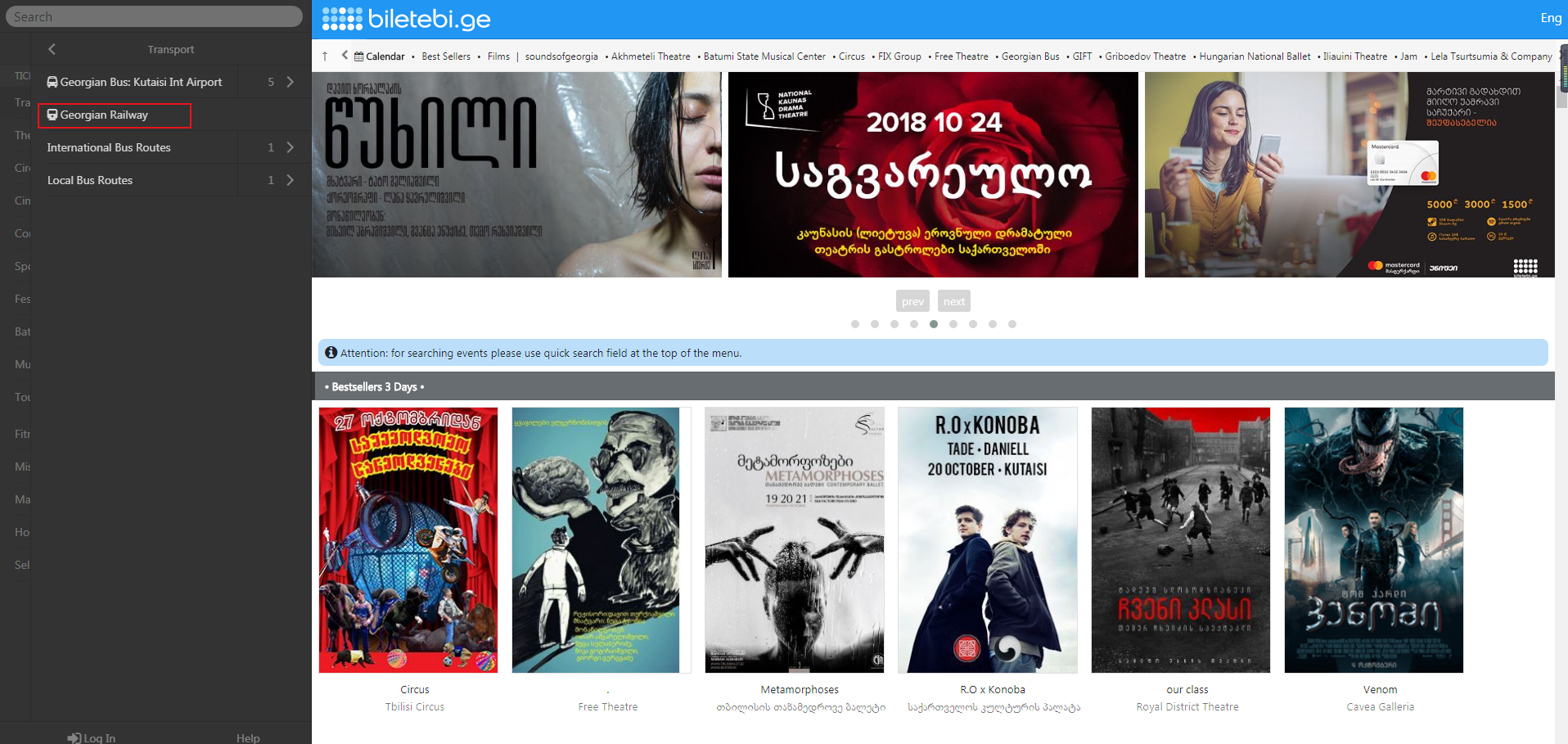Open the Best Sellers menu item
The image size is (1568, 744).
click(x=446, y=56)
